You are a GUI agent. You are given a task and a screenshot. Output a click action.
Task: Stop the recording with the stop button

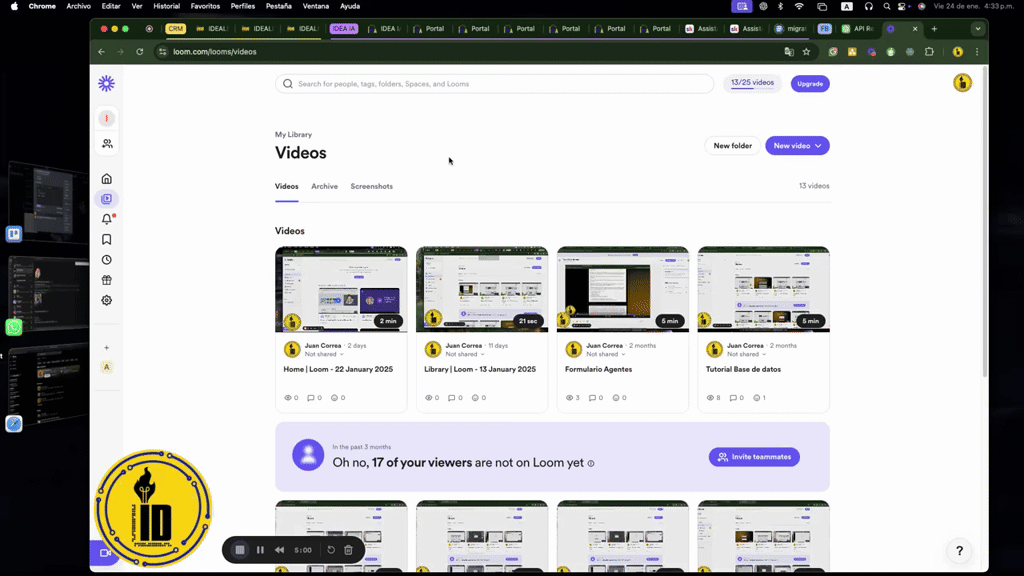click(x=240, y=550)
